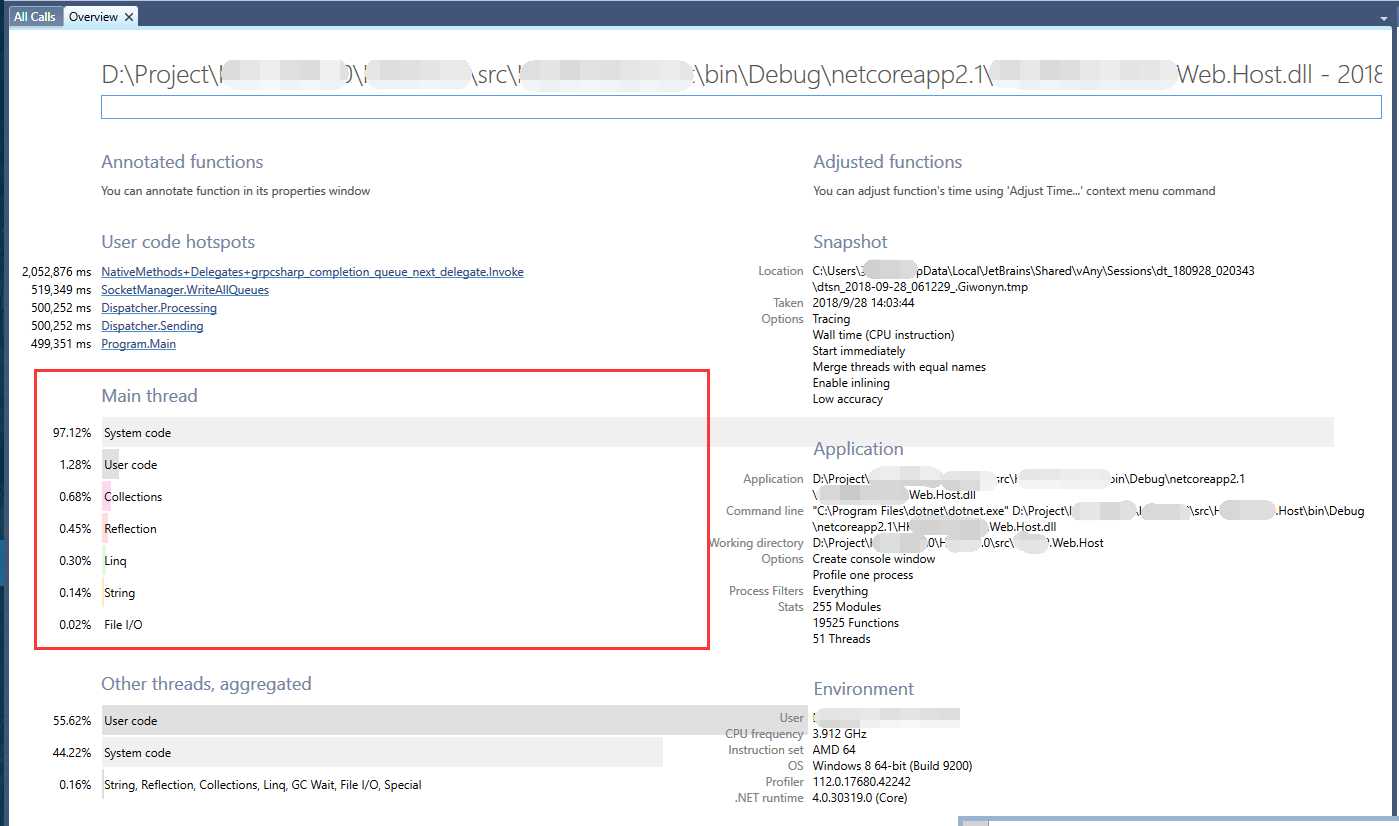Click the 44.22% value in Other threads
This screenshot has height=826, width=1399.
[x=72, y=753]
